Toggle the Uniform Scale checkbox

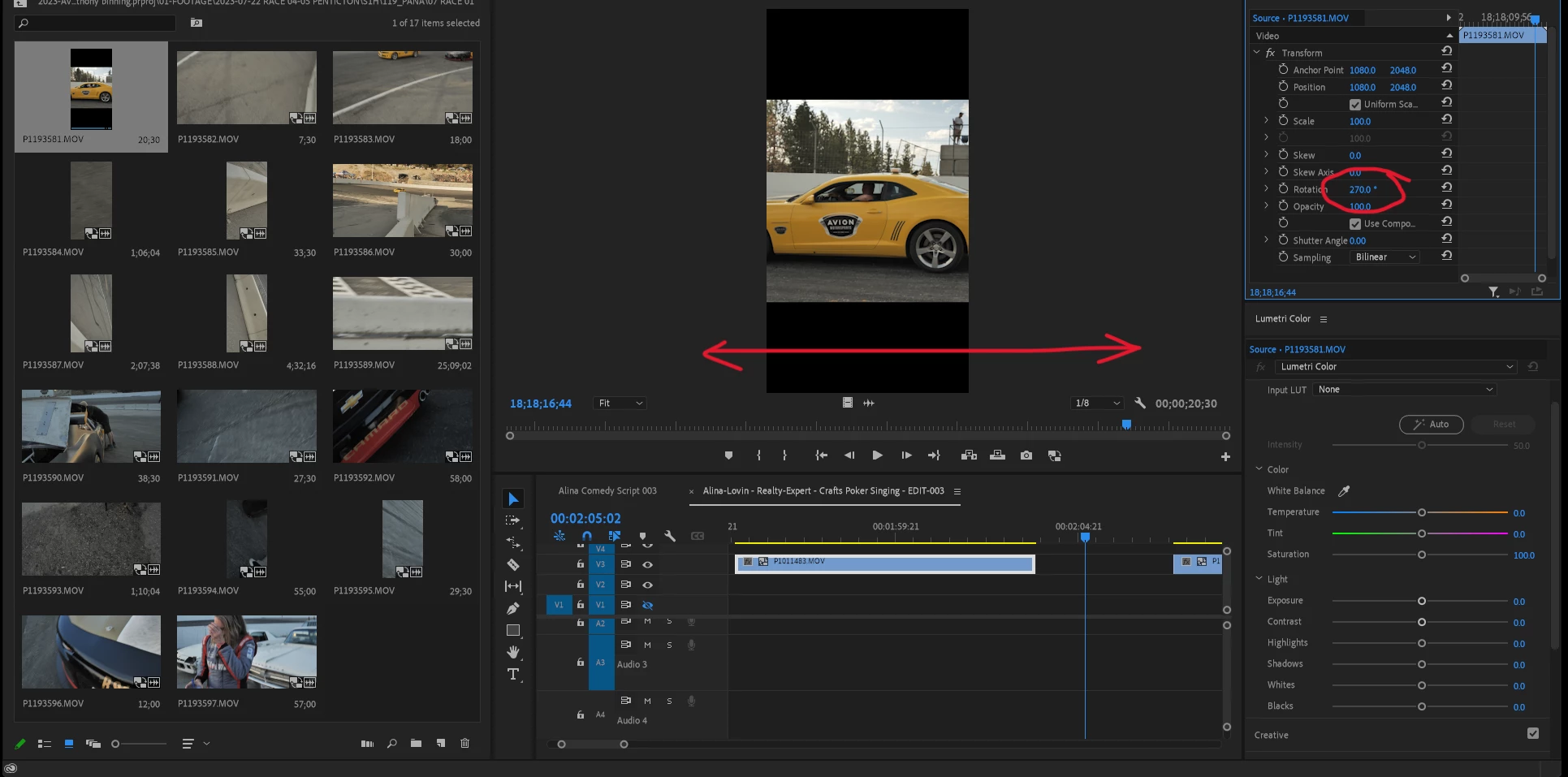[1354, 104]
